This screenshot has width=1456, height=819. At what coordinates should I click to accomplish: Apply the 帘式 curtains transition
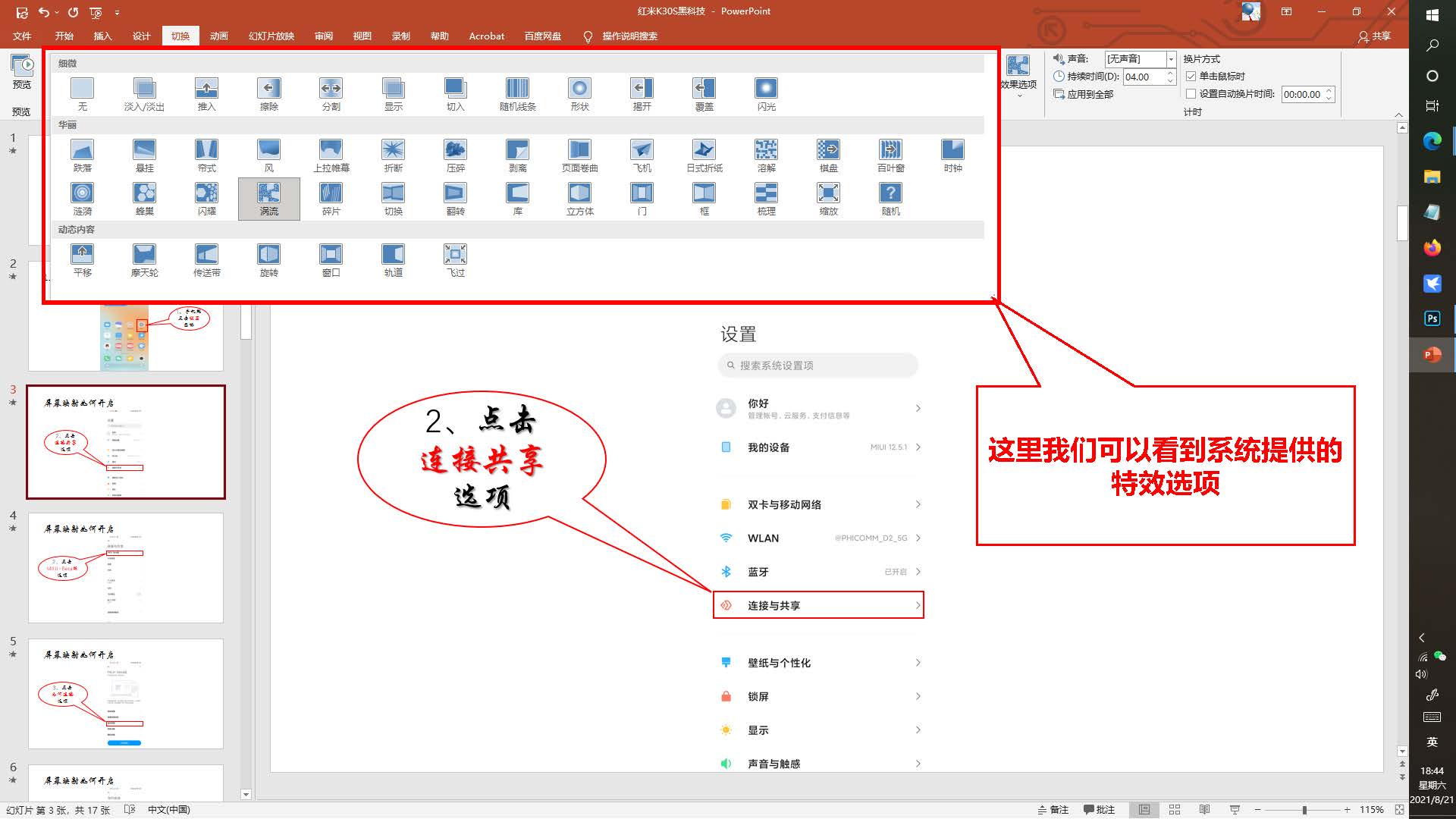pyautogui.click(x=206, y=155)
